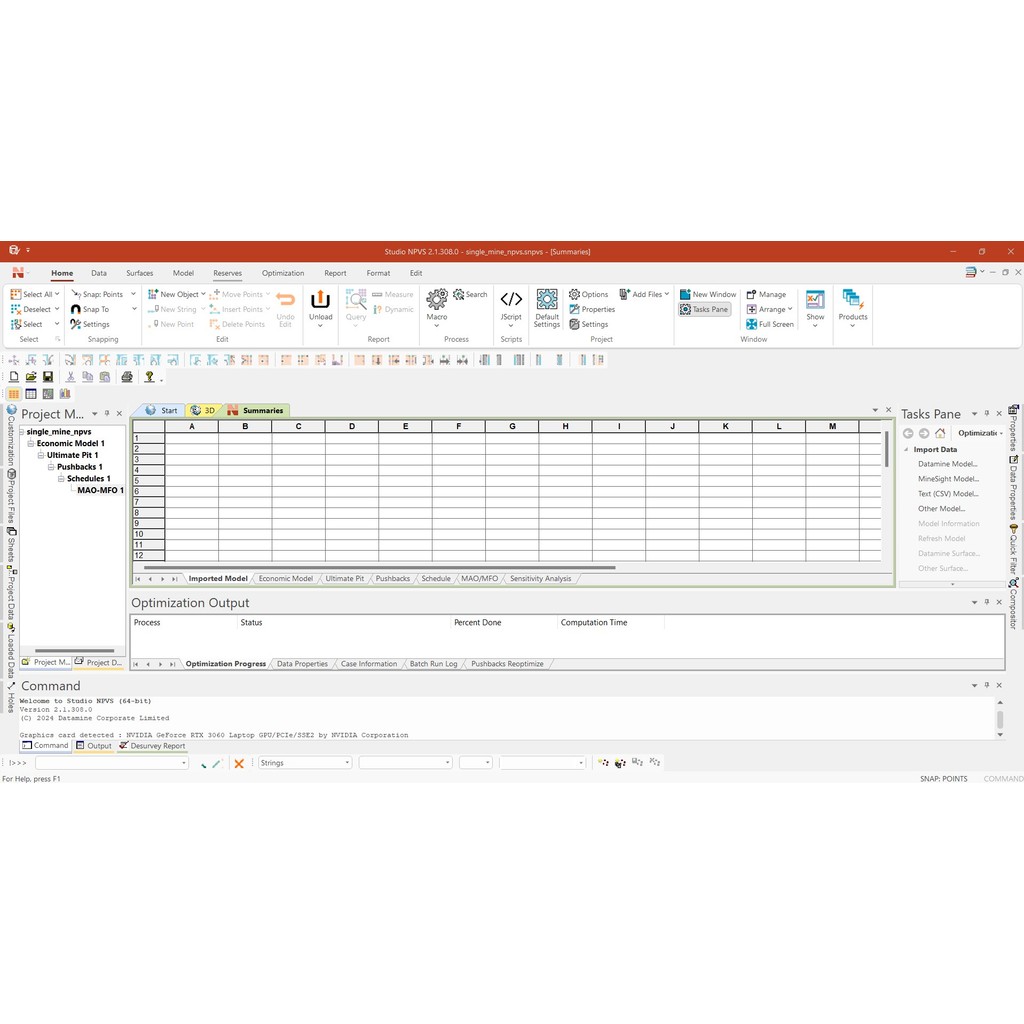Click the Open folder toolbar icon
Screen dimensions: 1024x1024
coord(31,377)
